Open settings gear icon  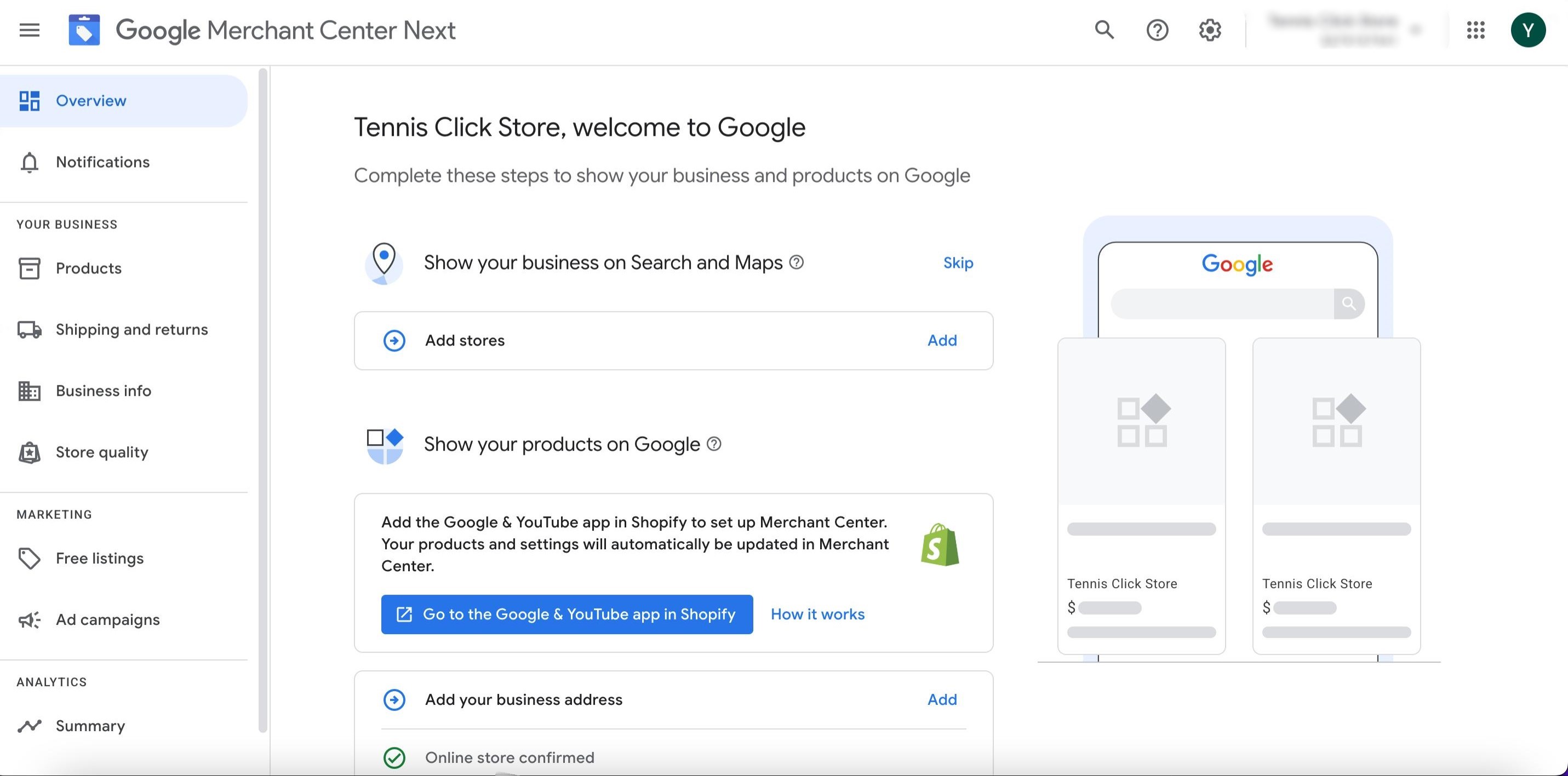(x=1210, y=30)
